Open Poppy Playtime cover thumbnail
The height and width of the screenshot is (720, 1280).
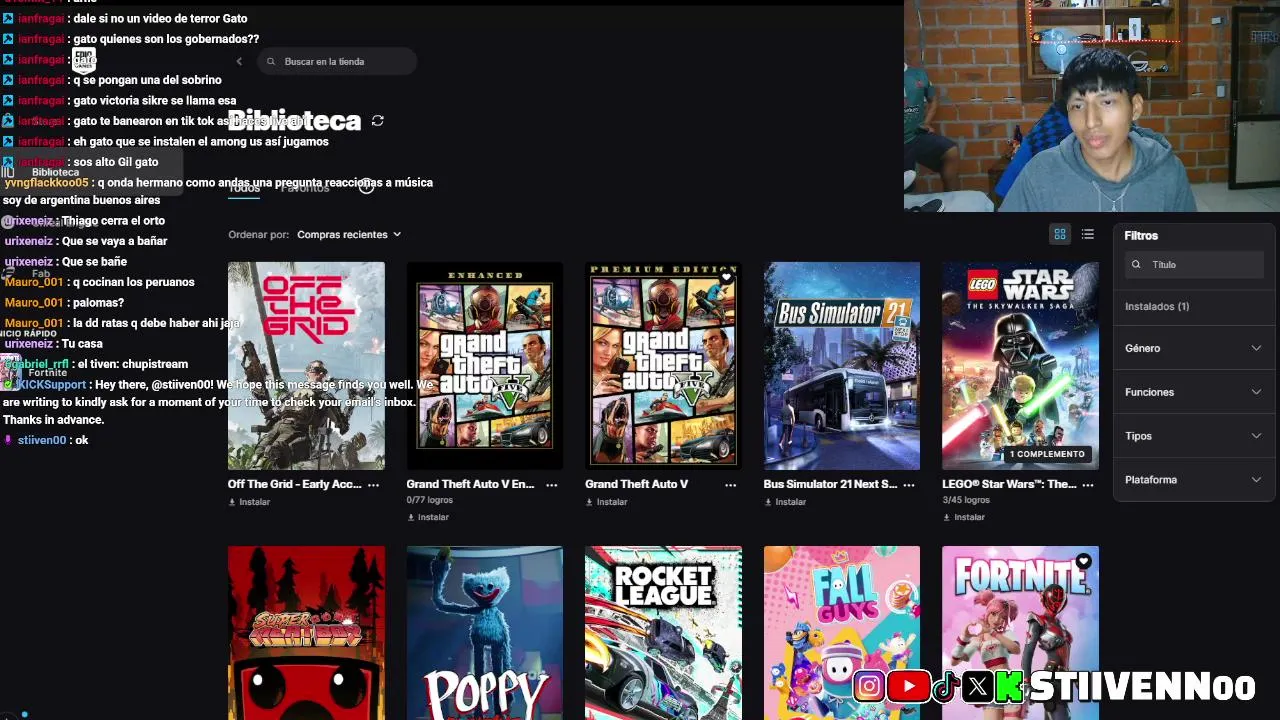pos(485,633)
